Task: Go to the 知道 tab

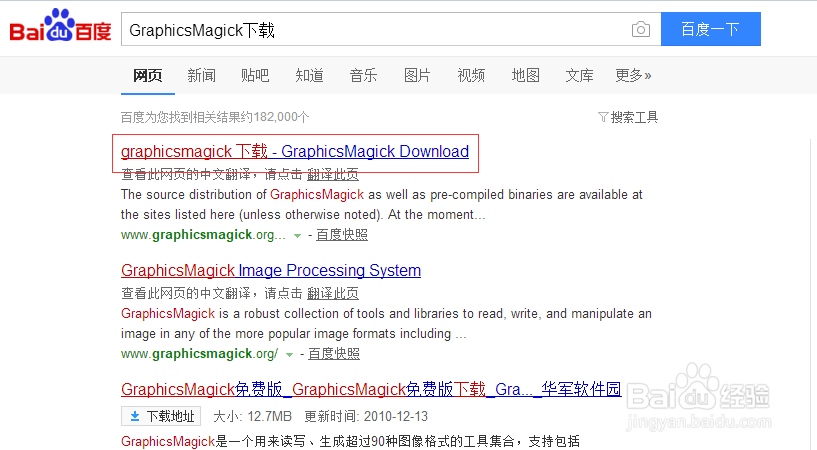Action: pos(310,76)
